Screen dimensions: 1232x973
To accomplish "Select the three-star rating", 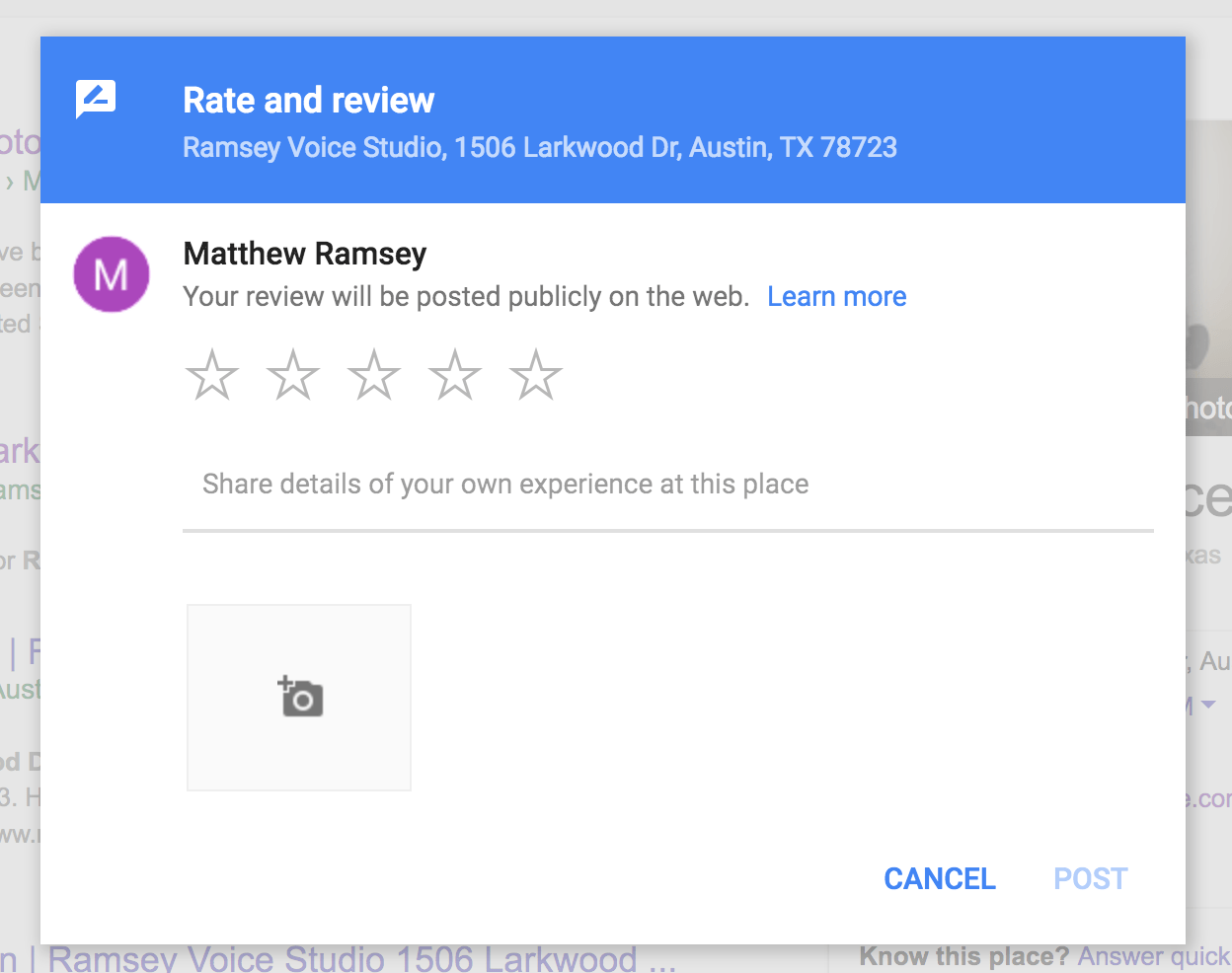I will coord(373,374).
